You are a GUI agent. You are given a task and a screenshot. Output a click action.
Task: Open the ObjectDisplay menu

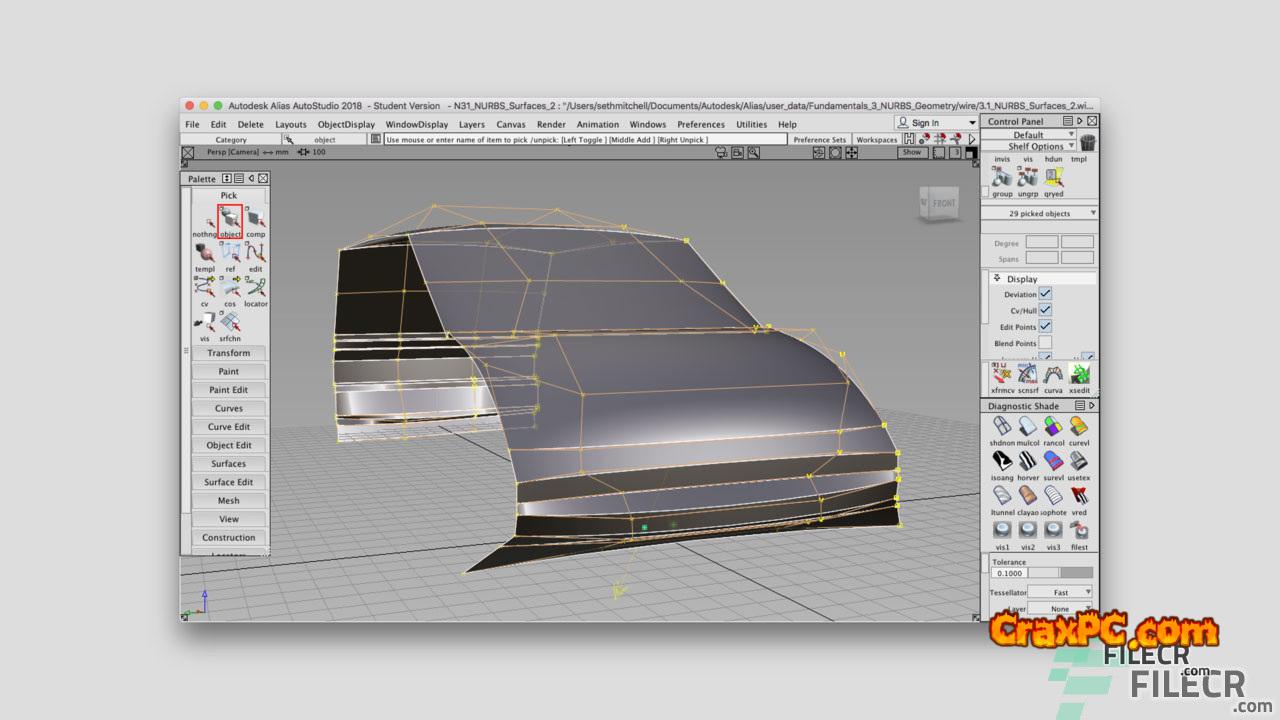click(x=346, y=125)
